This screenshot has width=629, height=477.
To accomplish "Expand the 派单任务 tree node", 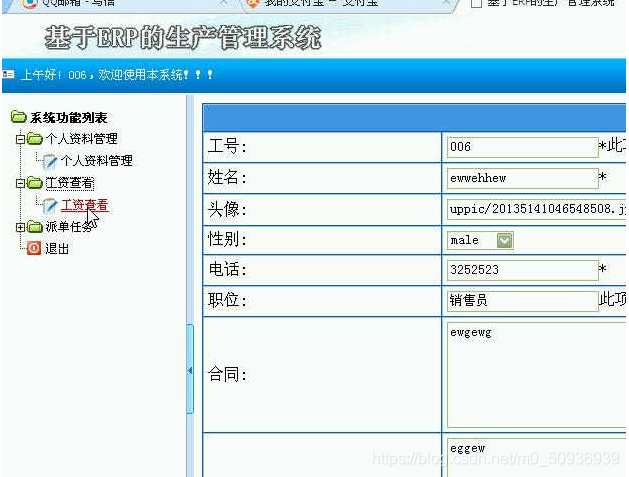I will tap(20, 227).
